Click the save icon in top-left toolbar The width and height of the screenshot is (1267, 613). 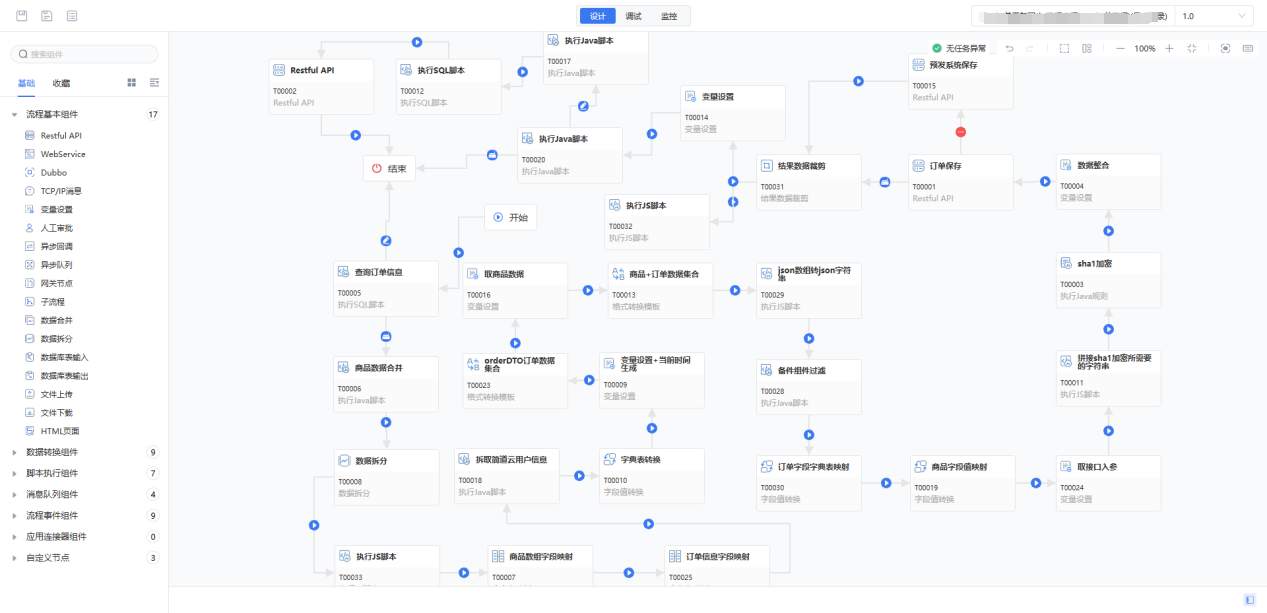[22, 16]
